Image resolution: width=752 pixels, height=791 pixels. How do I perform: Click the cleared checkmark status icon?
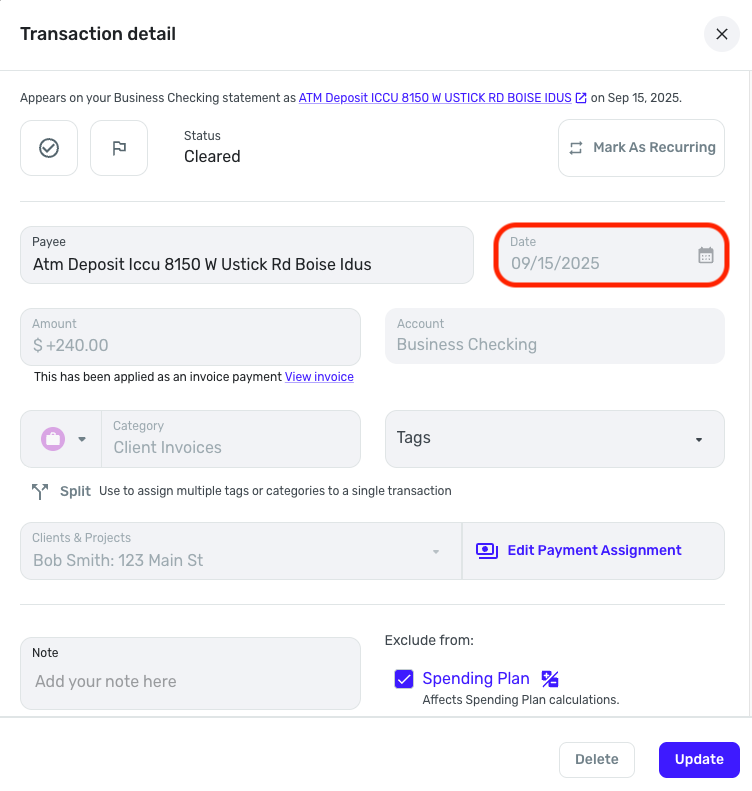49,148
